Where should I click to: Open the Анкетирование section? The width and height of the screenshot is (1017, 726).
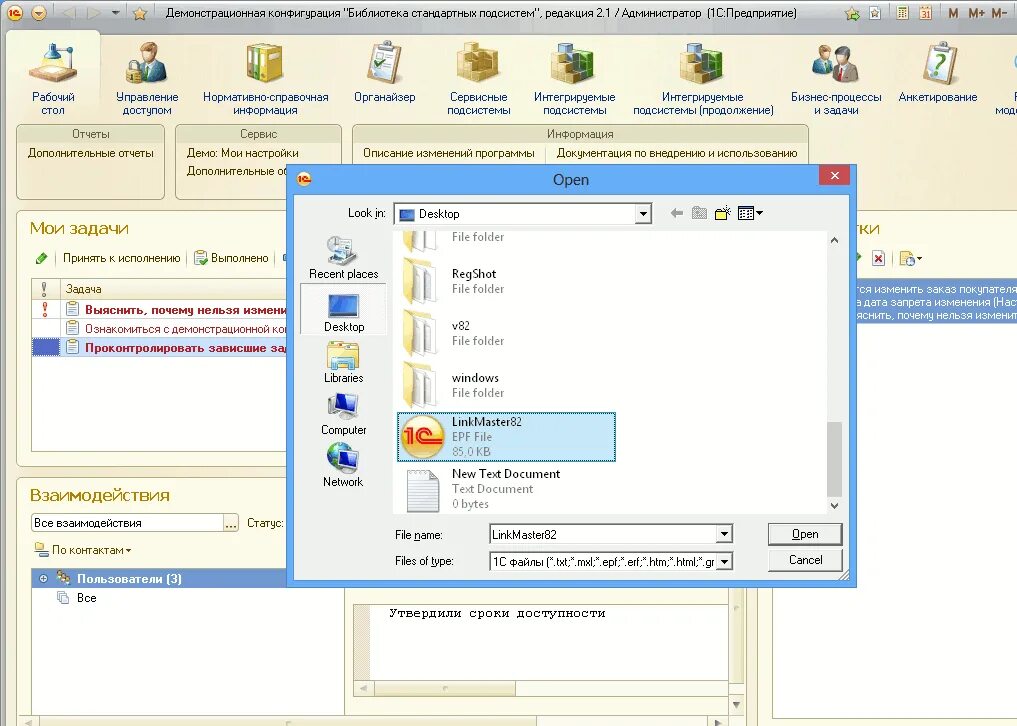point(938,71)
